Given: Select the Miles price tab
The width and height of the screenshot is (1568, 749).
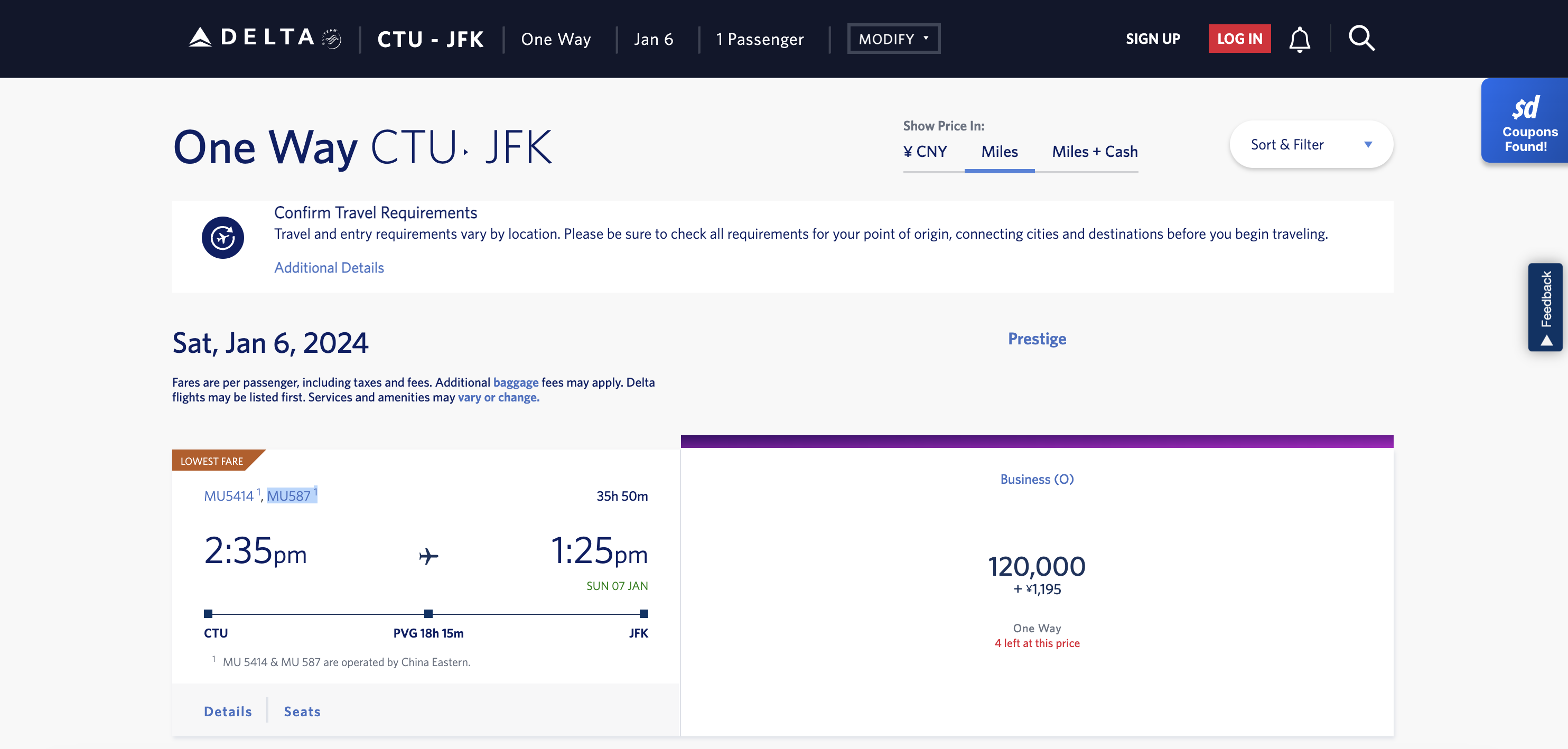Looking at the screenshot, I should (x=1000, y=152).
